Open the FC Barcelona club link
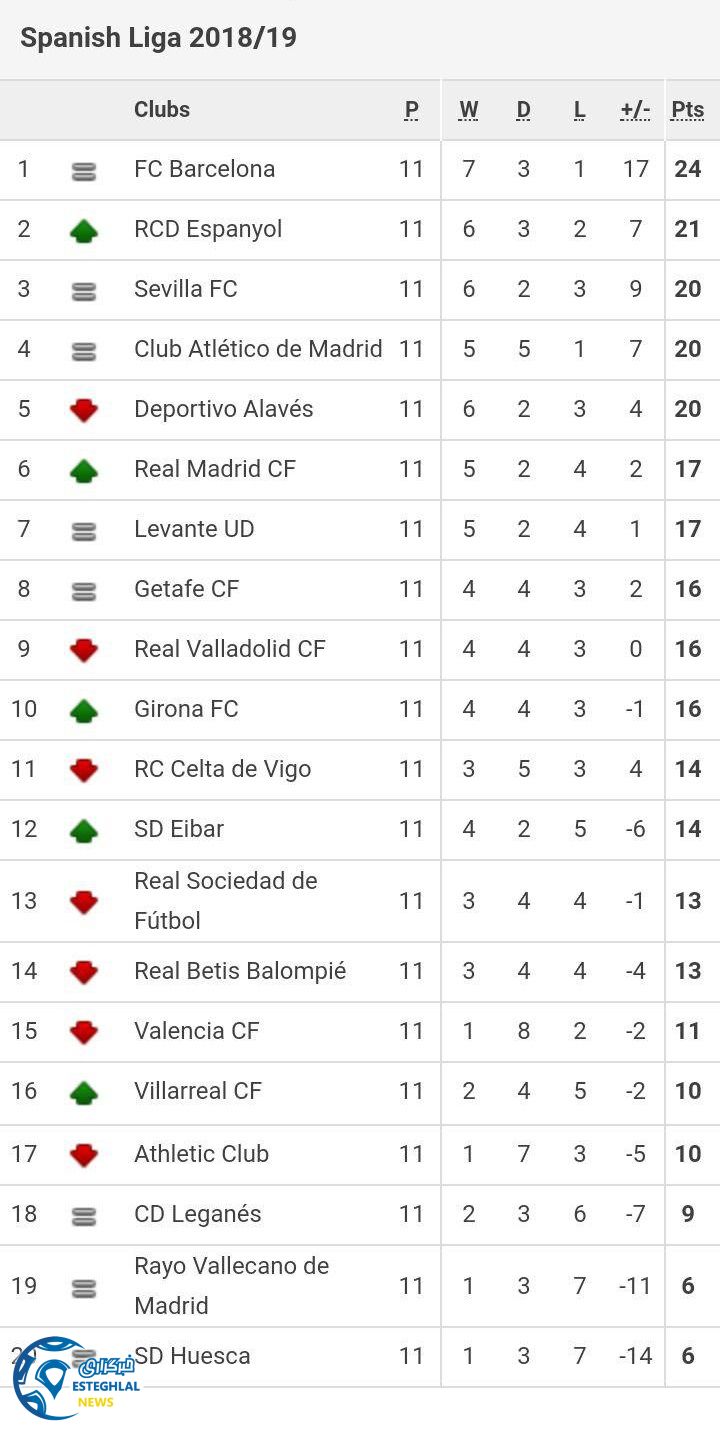This screenshot has height=1442, width=720. tap(204, 169)
